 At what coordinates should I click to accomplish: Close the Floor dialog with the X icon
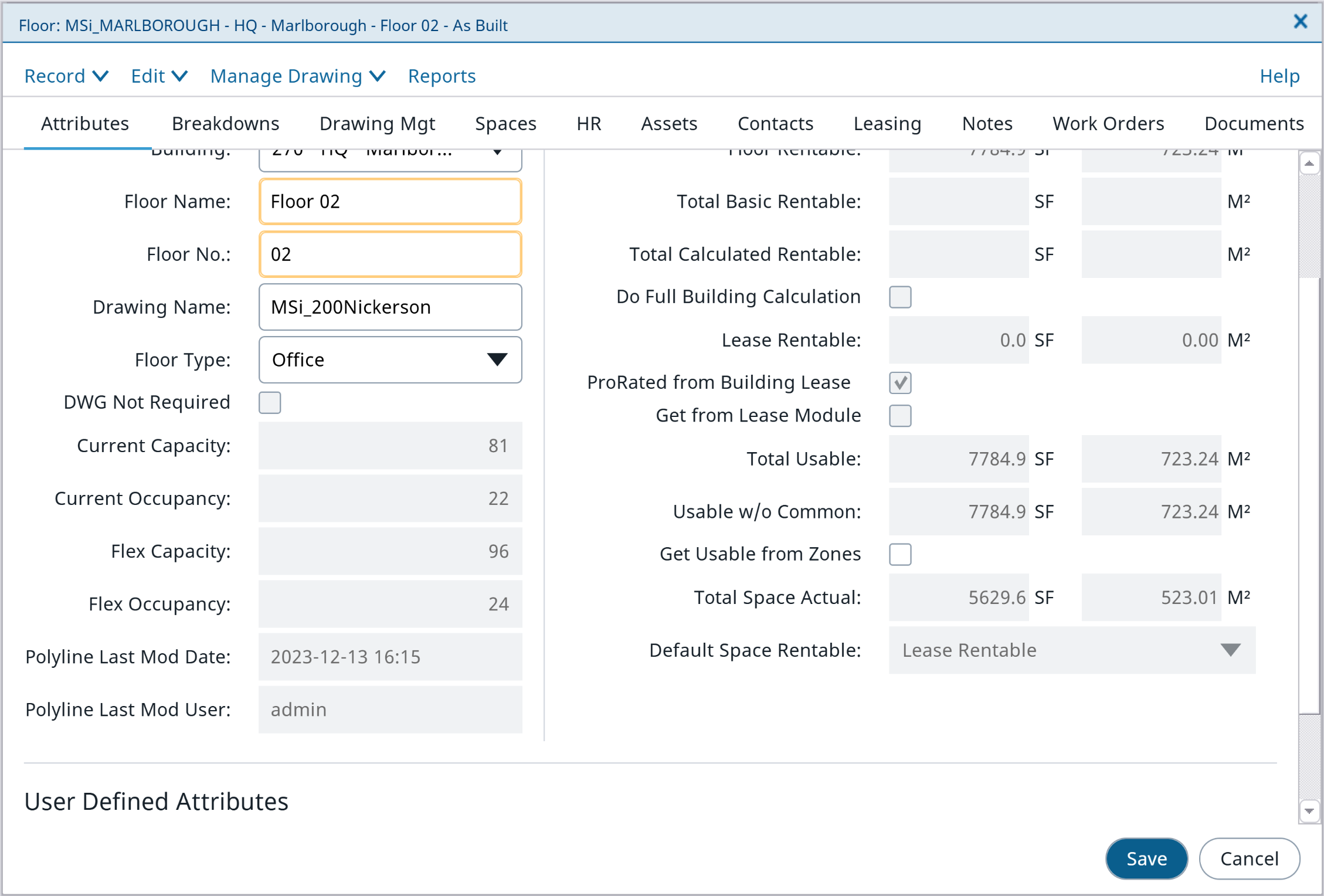1300,22
